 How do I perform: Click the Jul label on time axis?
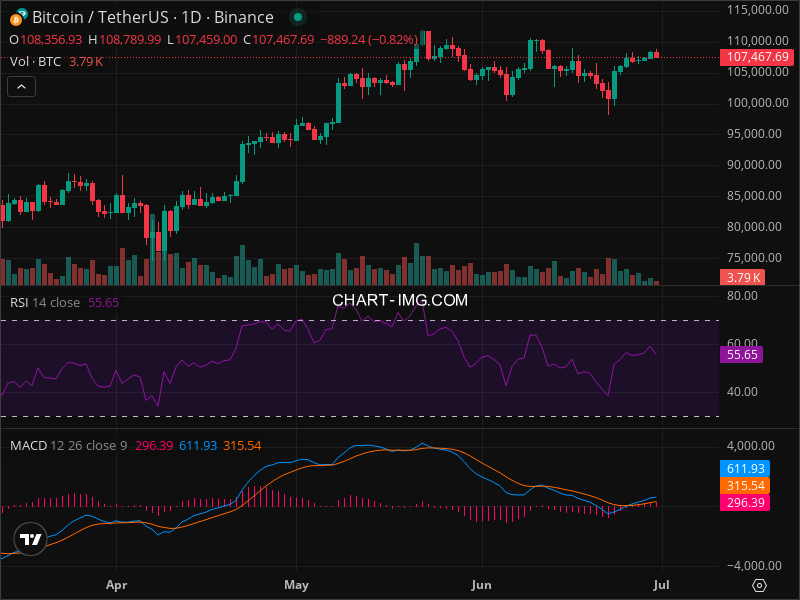[x=662, y=585]
